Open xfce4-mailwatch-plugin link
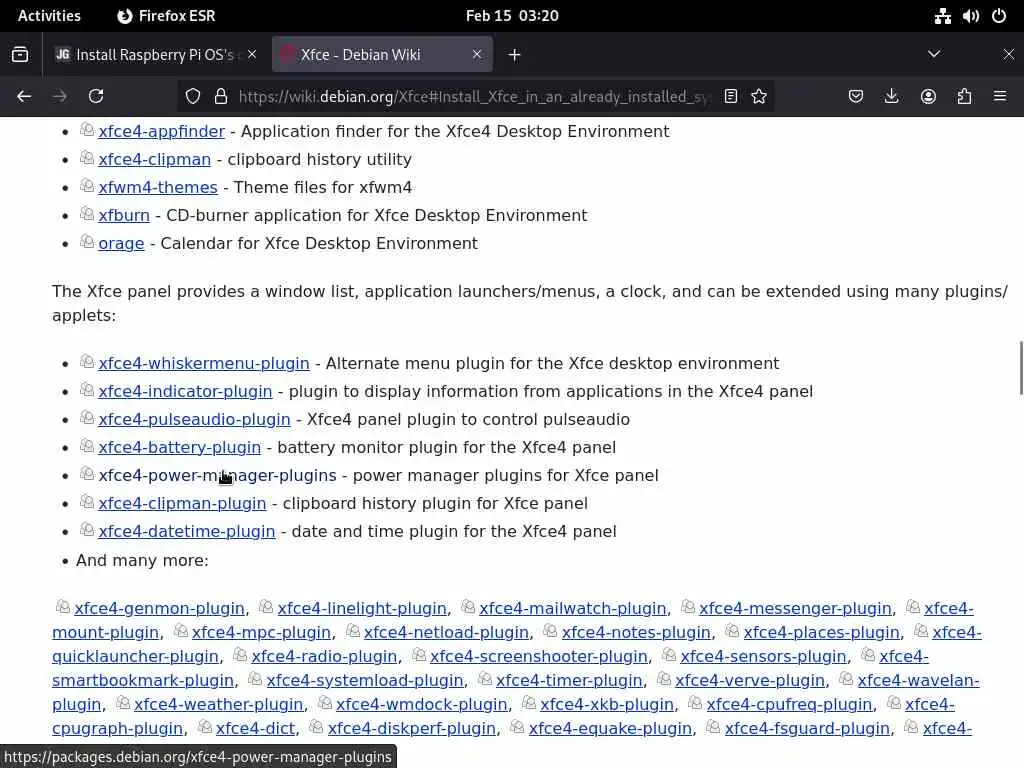Viewport: 1024px width, 768px height. pyautogui.click(x=573, y=609)
